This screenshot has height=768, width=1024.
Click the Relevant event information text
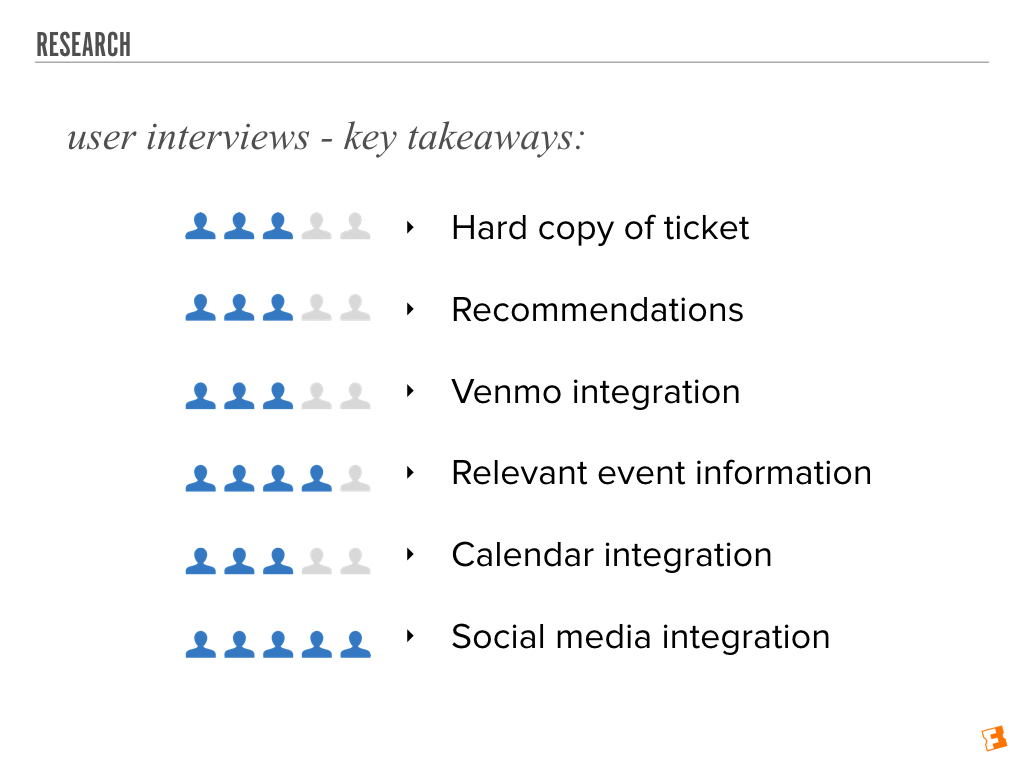coord(662,473)
